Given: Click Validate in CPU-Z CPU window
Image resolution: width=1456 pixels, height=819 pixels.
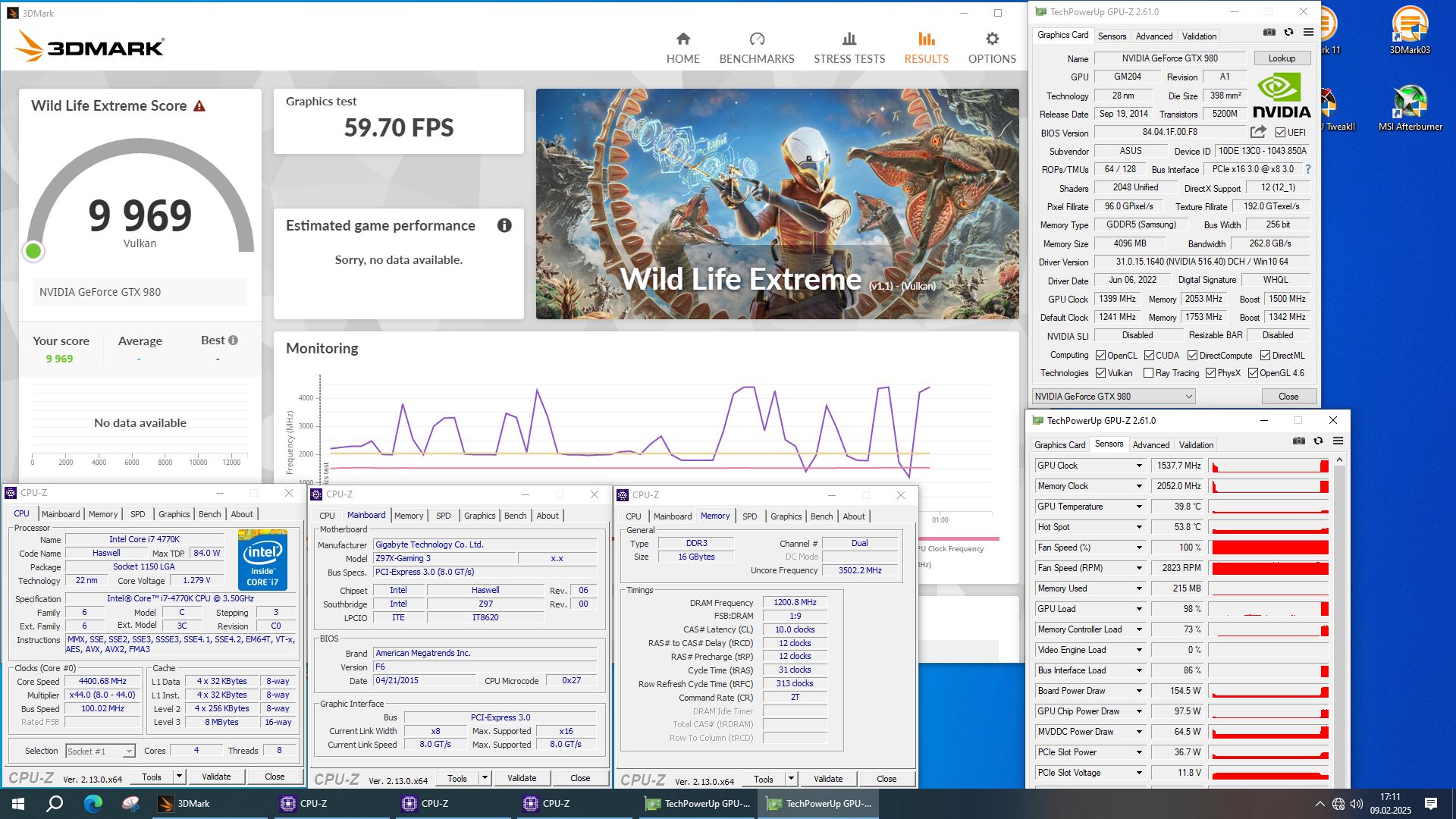Looking at the screenshot, I should coord(216,777).
